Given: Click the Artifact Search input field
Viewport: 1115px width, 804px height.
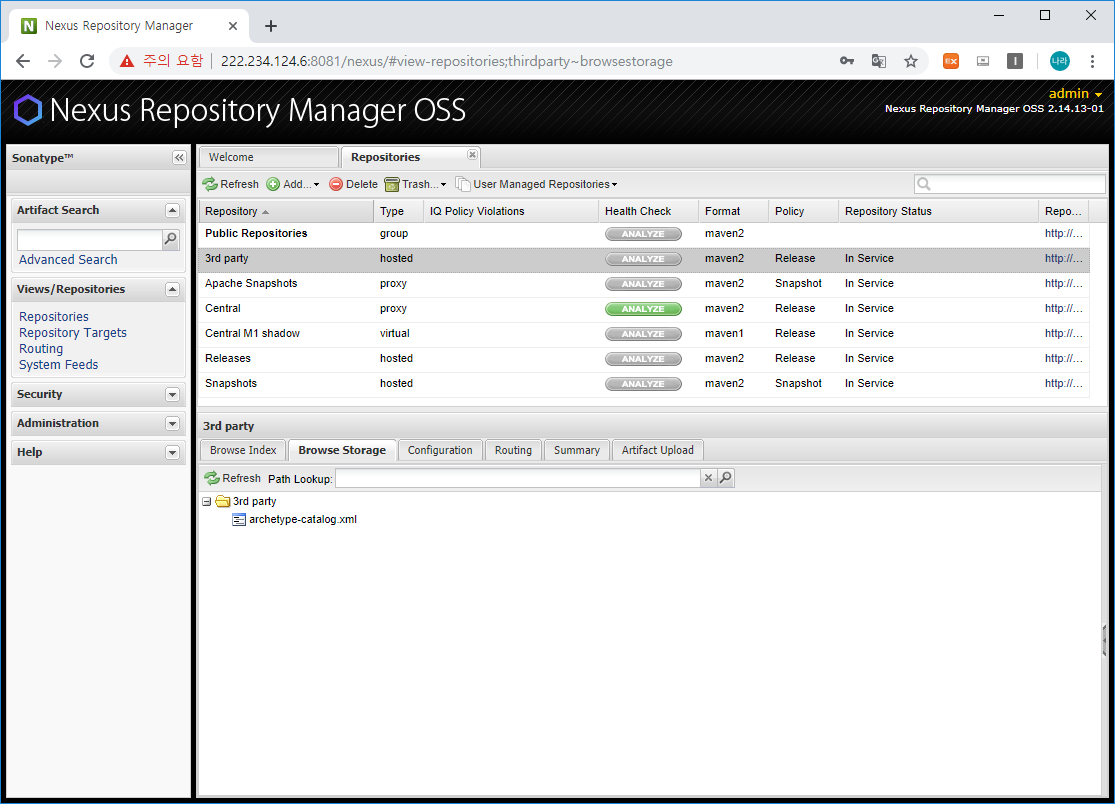Looking at the screenshot, I should tap(90, 240).
